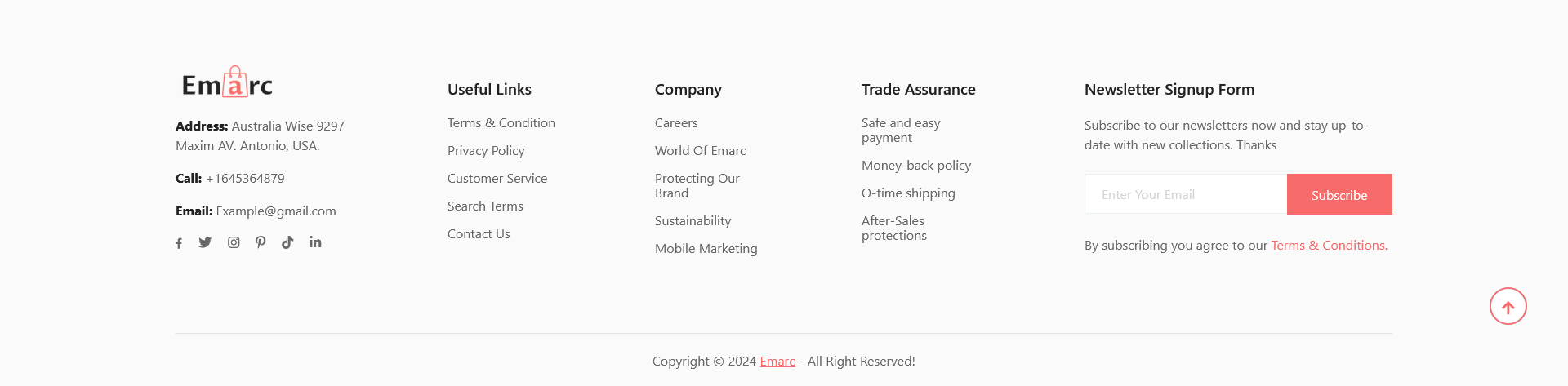
Task: Select Mobile Marketing link
Action: pos(706,248)
